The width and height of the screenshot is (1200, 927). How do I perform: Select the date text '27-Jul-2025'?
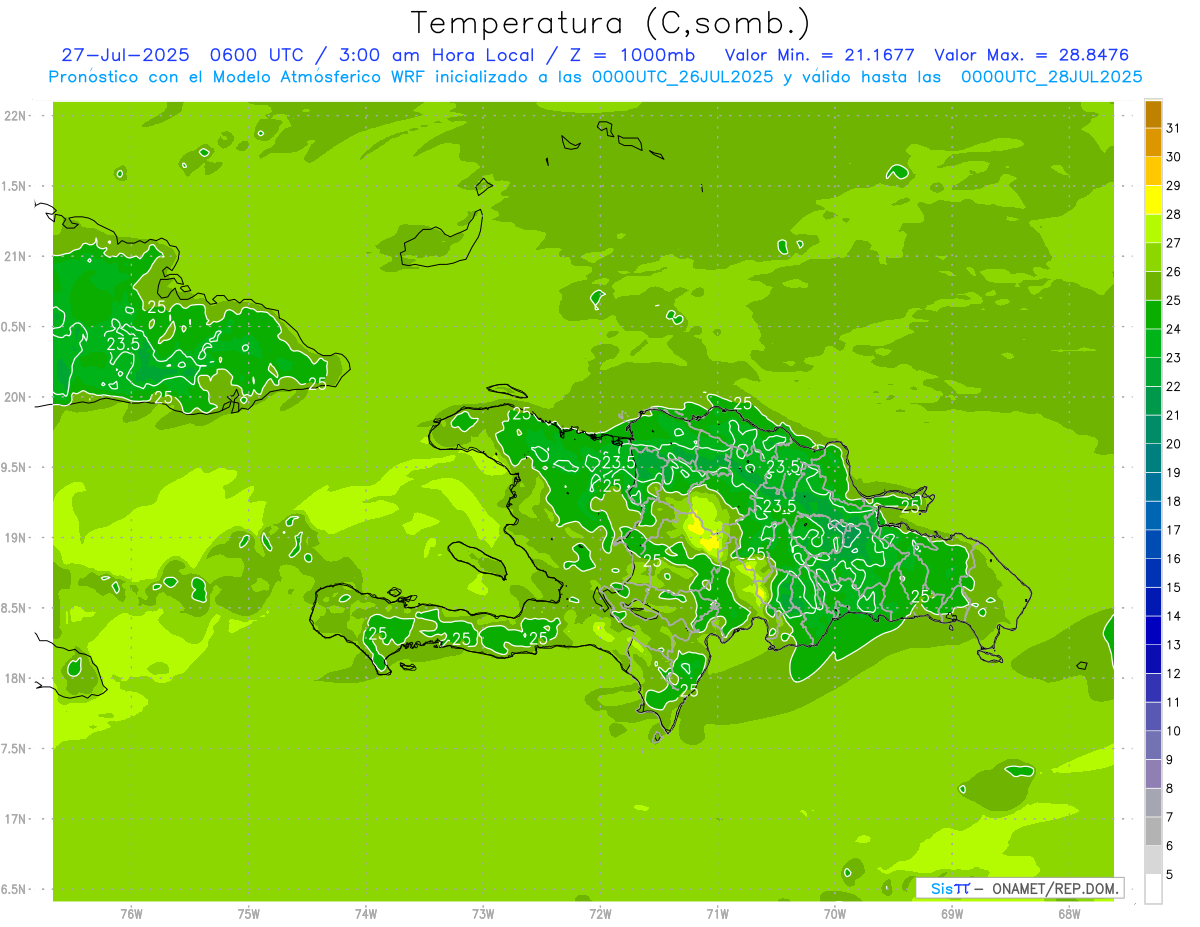(126, 55)
